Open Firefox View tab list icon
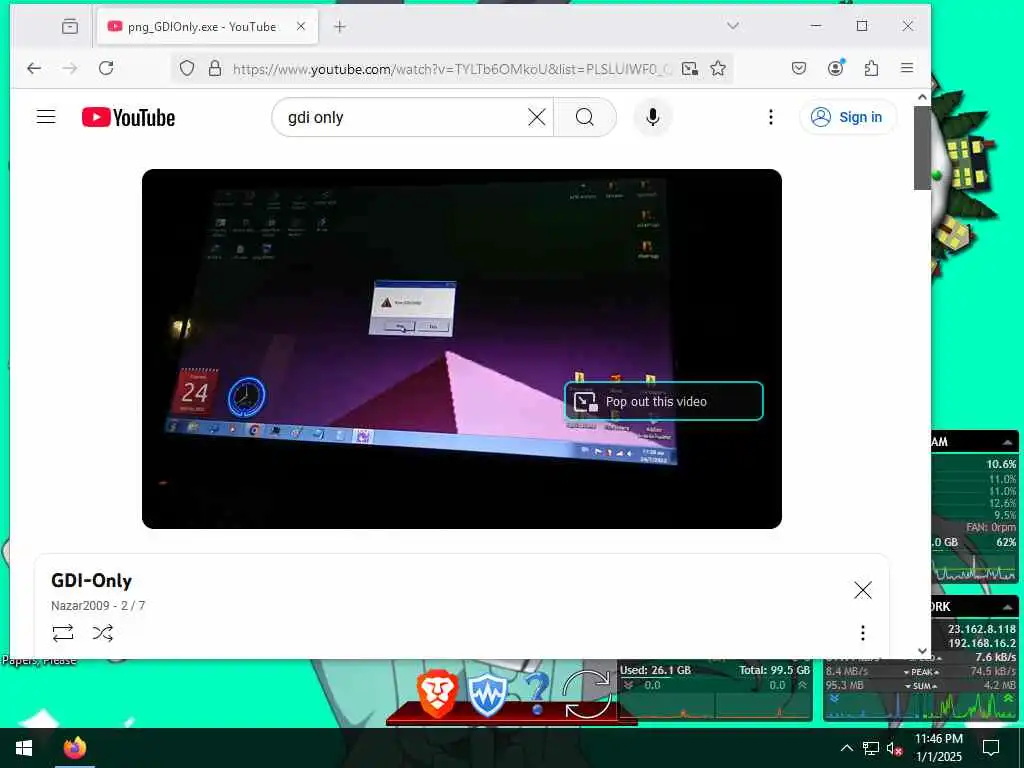This screenshot has width=1024, height=768. click(x=70, y=26)
